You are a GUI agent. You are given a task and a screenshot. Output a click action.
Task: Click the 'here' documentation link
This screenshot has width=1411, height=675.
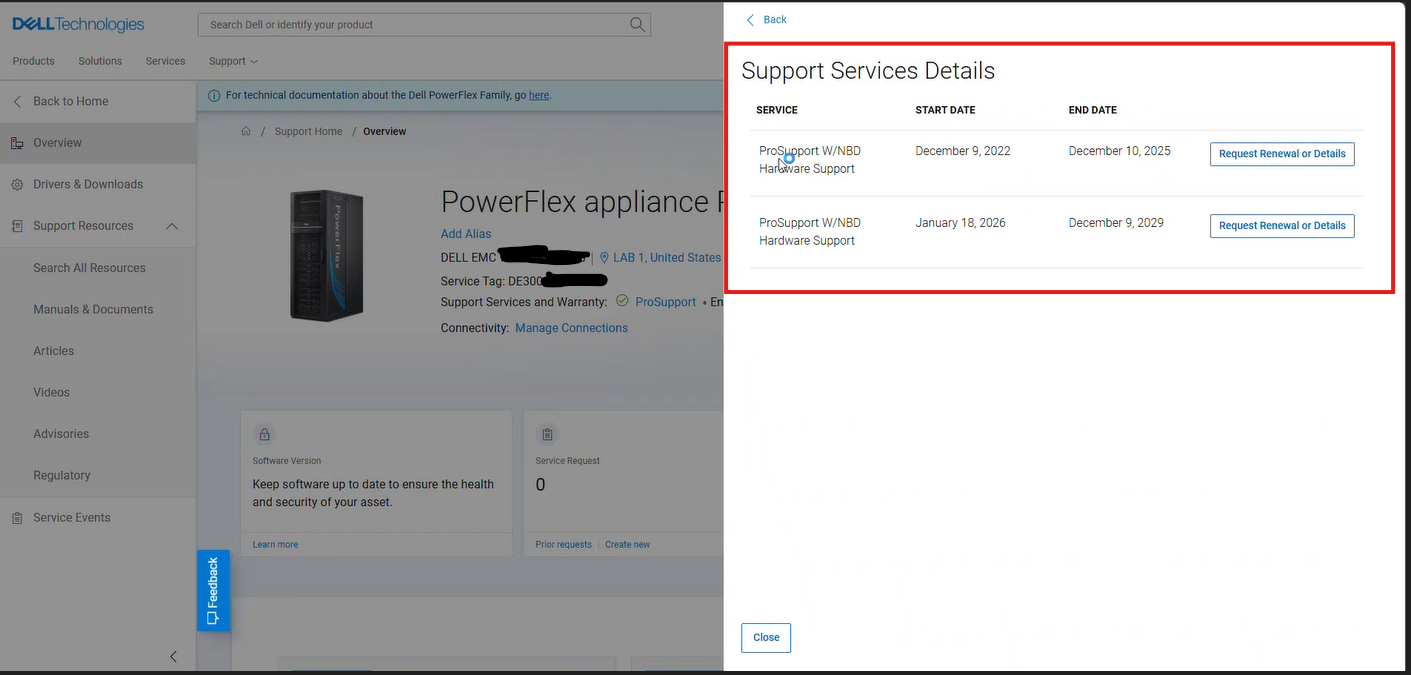pyautogui.click(x=539, y=95)
